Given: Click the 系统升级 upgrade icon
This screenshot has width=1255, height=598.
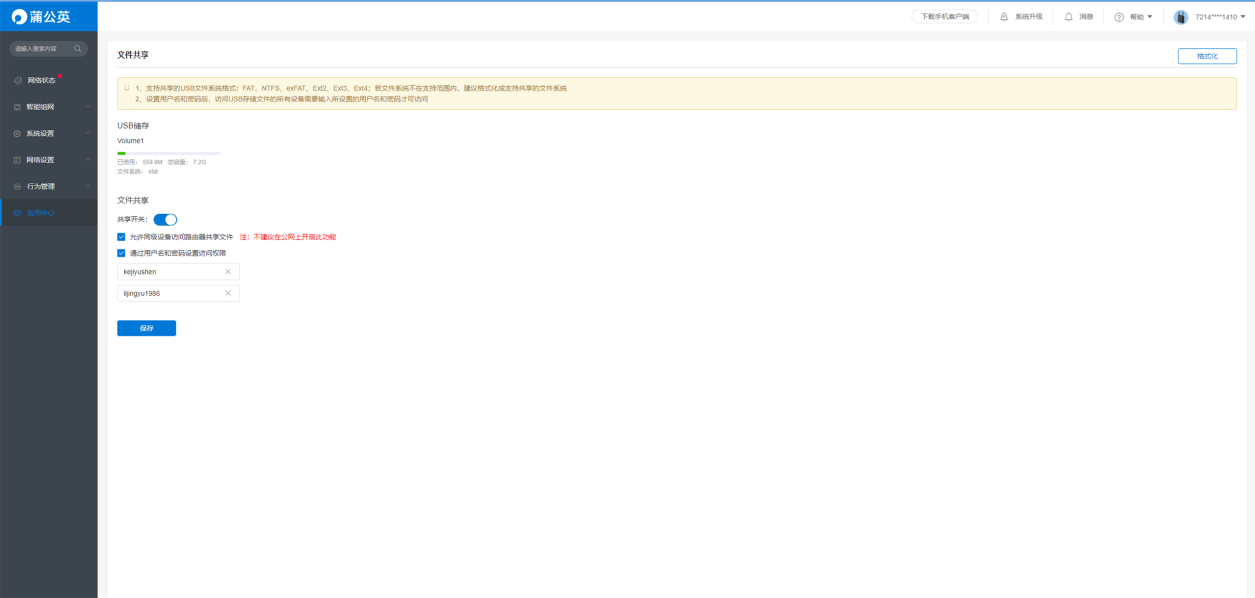Looking at the screenshot, I should [1004, 16].
